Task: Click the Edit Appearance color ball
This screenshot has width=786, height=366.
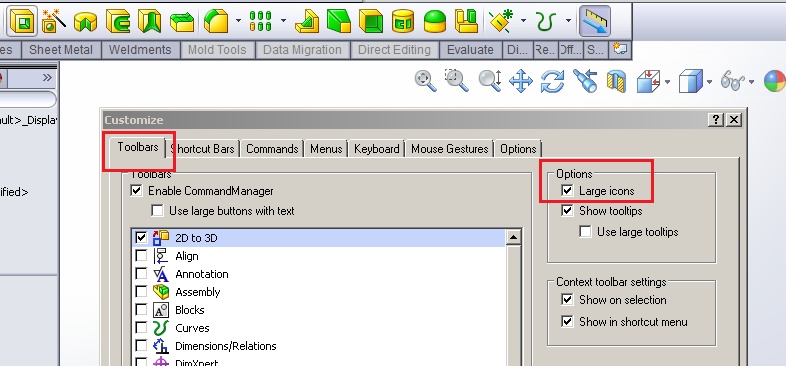Action: pyautogui.click(x=775, y=81)
